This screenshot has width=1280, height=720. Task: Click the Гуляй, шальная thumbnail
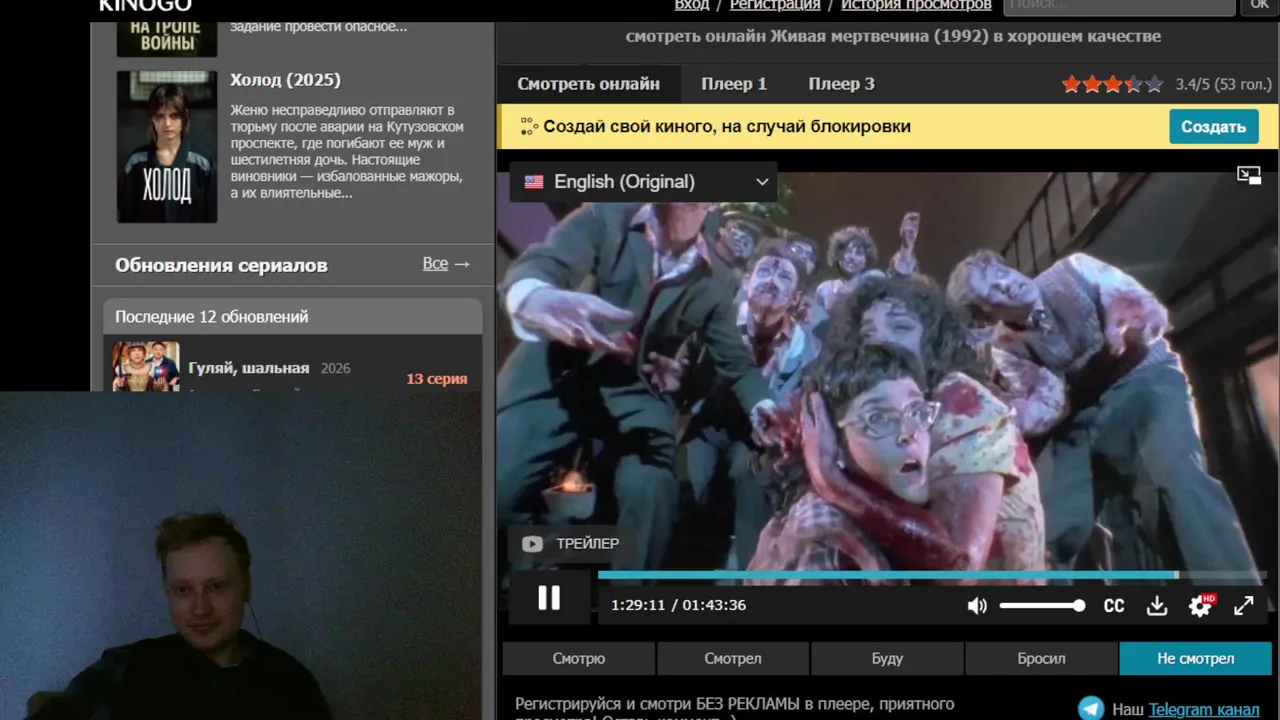click(x=146, y=365)
